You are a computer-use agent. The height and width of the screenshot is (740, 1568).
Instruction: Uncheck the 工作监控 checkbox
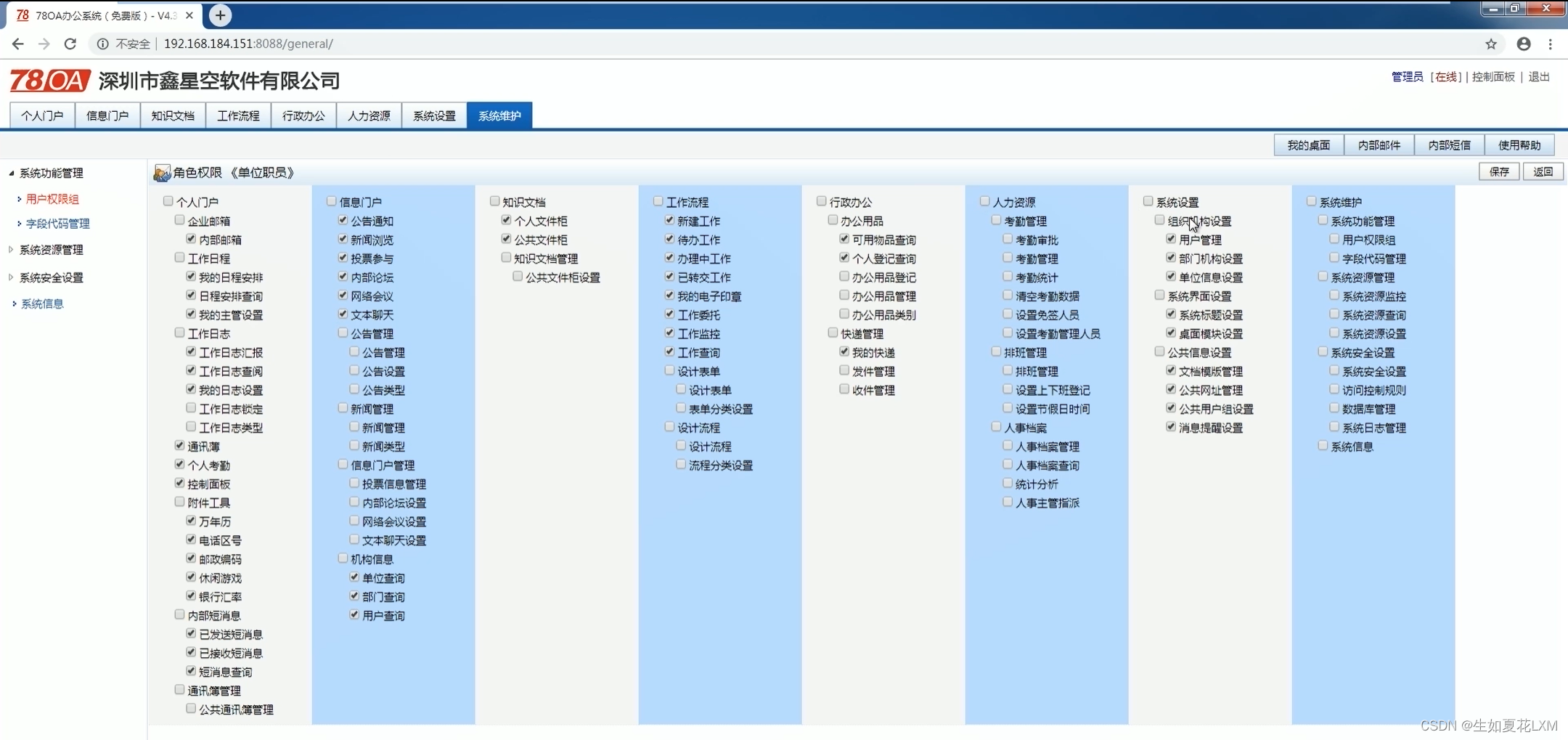[669, 333]
